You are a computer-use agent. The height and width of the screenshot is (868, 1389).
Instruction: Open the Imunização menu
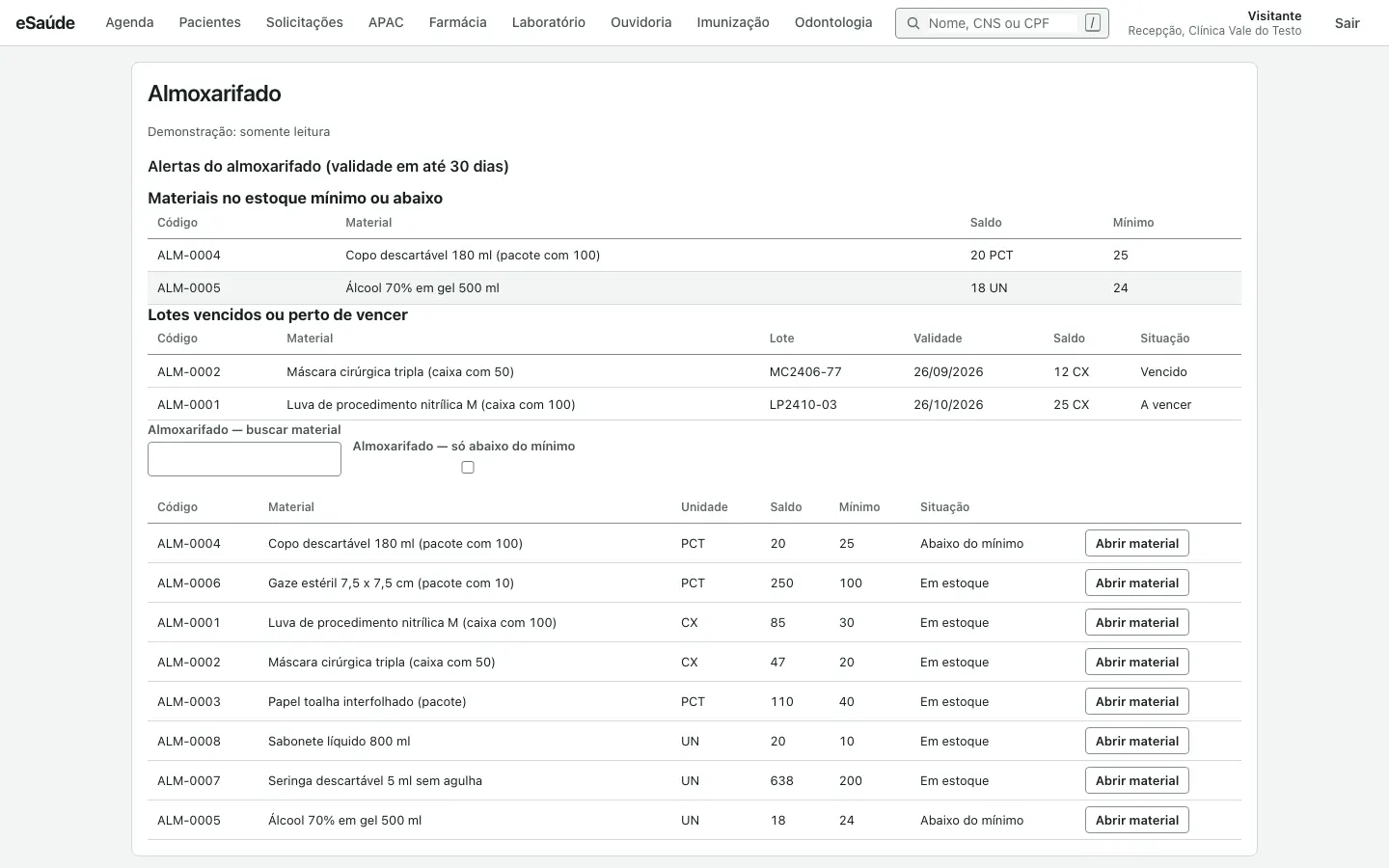(733, 22)
